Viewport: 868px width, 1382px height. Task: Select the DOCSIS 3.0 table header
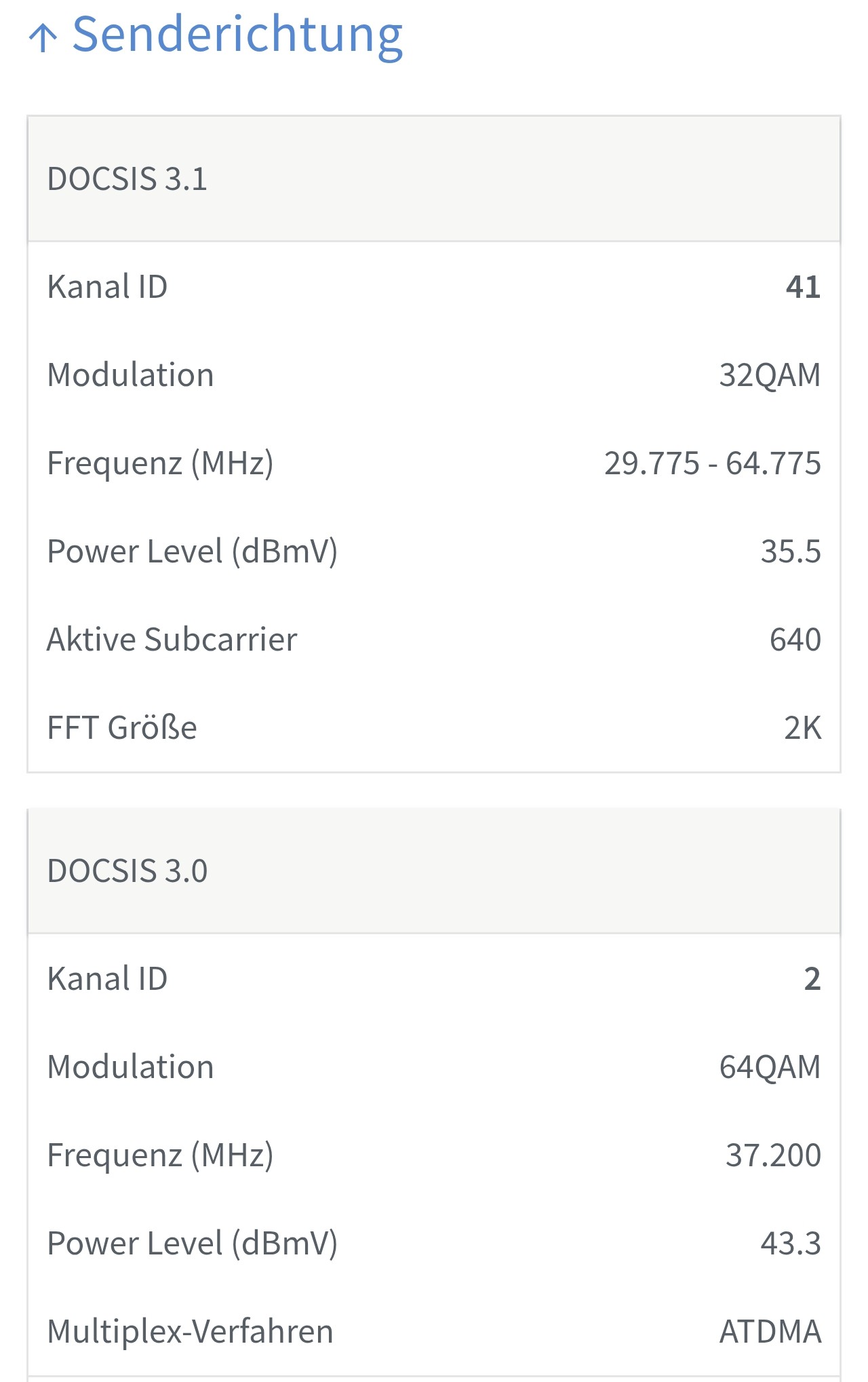click(434, 871)
